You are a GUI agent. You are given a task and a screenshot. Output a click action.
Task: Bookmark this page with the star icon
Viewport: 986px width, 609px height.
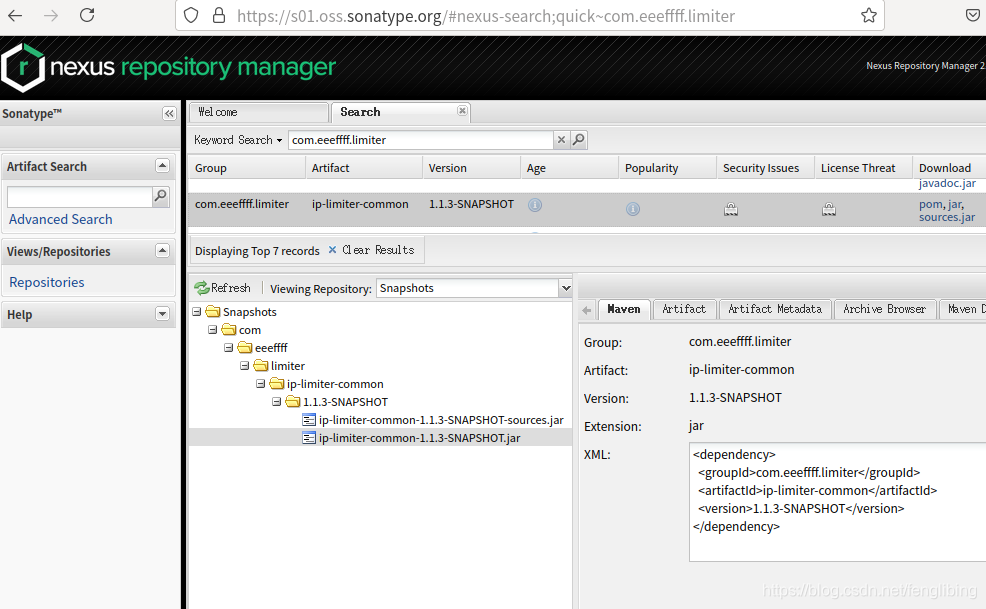point(868,16)
